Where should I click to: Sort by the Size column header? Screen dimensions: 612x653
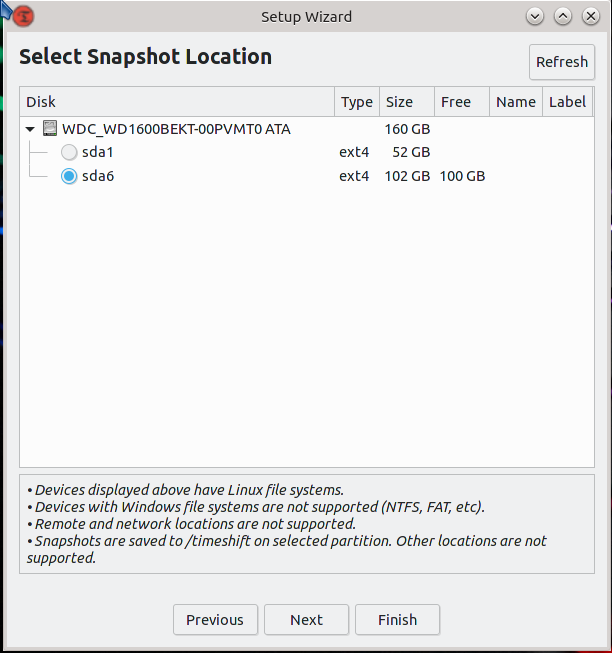coord(407,102)
